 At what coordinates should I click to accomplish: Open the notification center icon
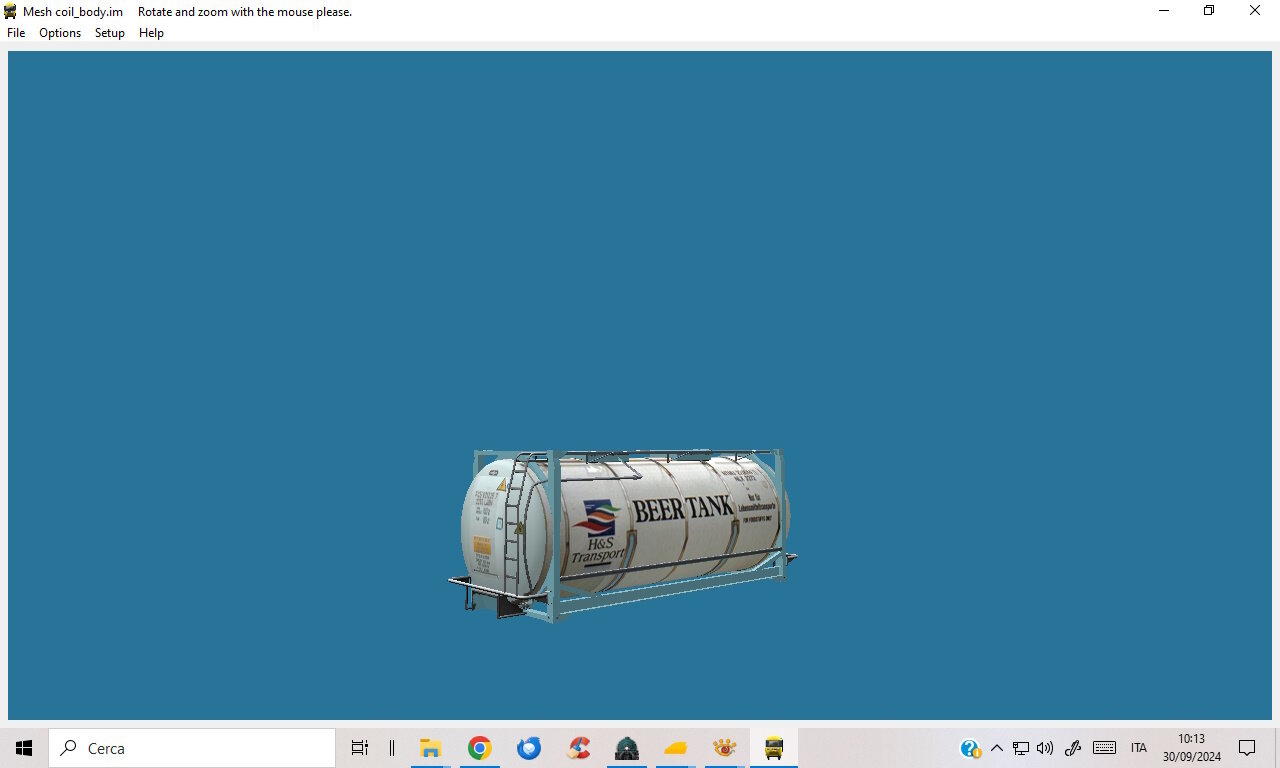click(x=1247, y=748)
